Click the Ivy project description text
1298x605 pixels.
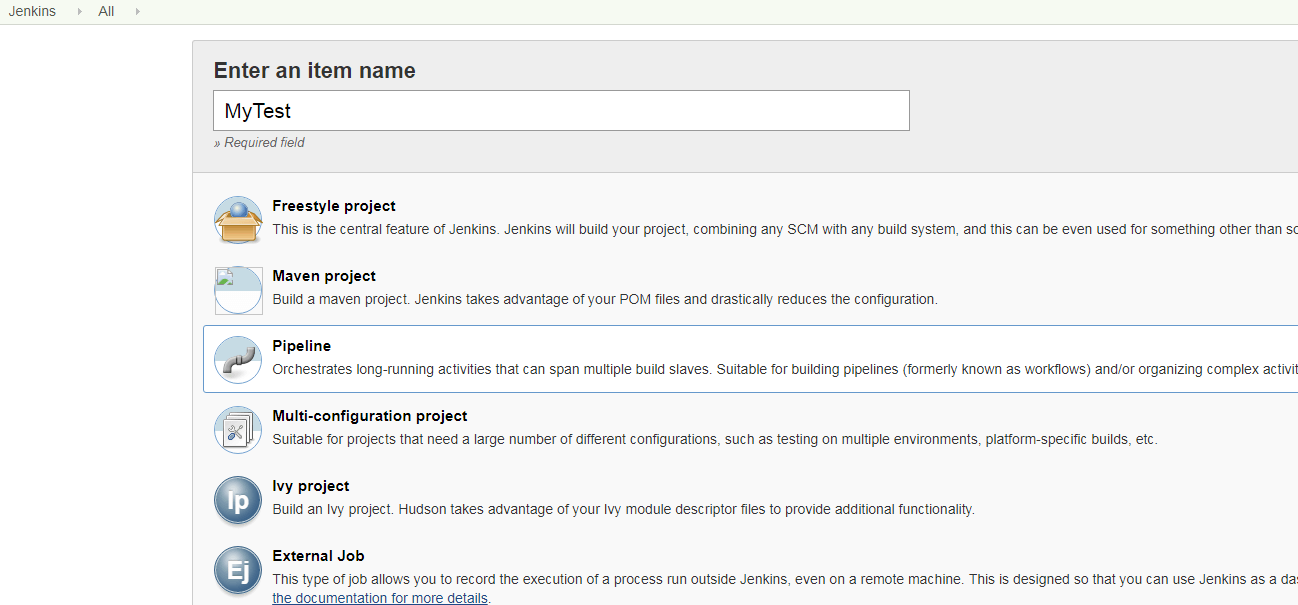[x=623, y=509]
